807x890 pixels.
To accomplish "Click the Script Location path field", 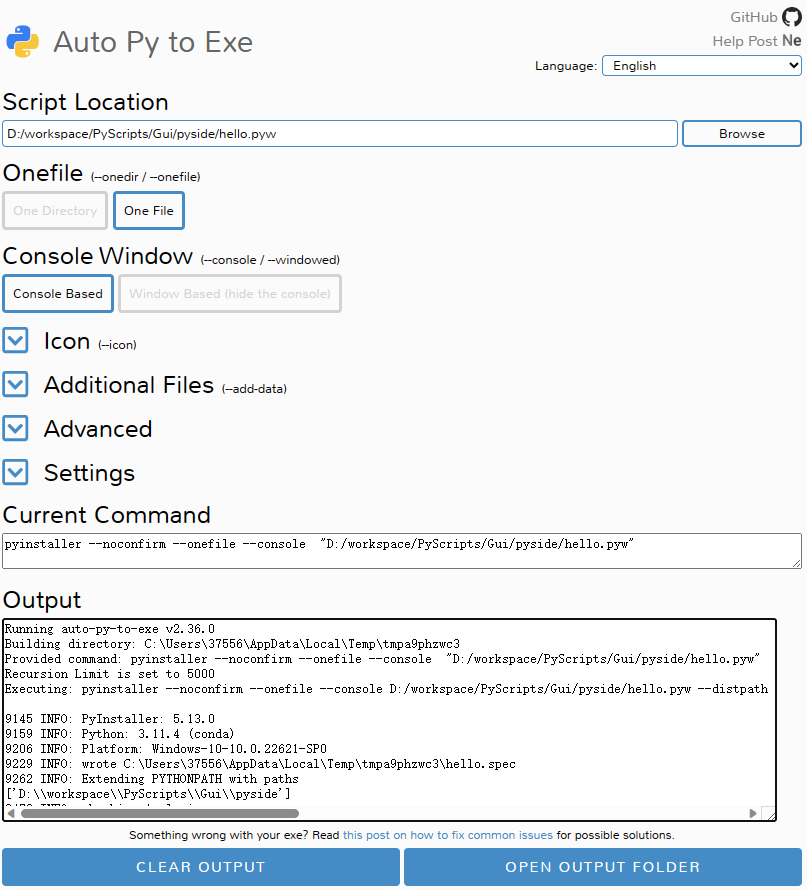I will pos(340,133).
